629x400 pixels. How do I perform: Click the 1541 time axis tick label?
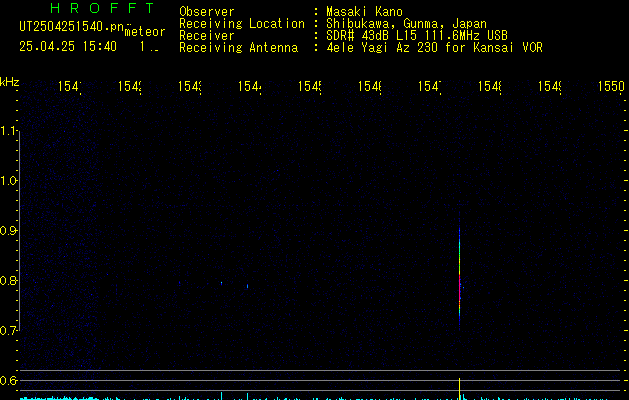69,87
